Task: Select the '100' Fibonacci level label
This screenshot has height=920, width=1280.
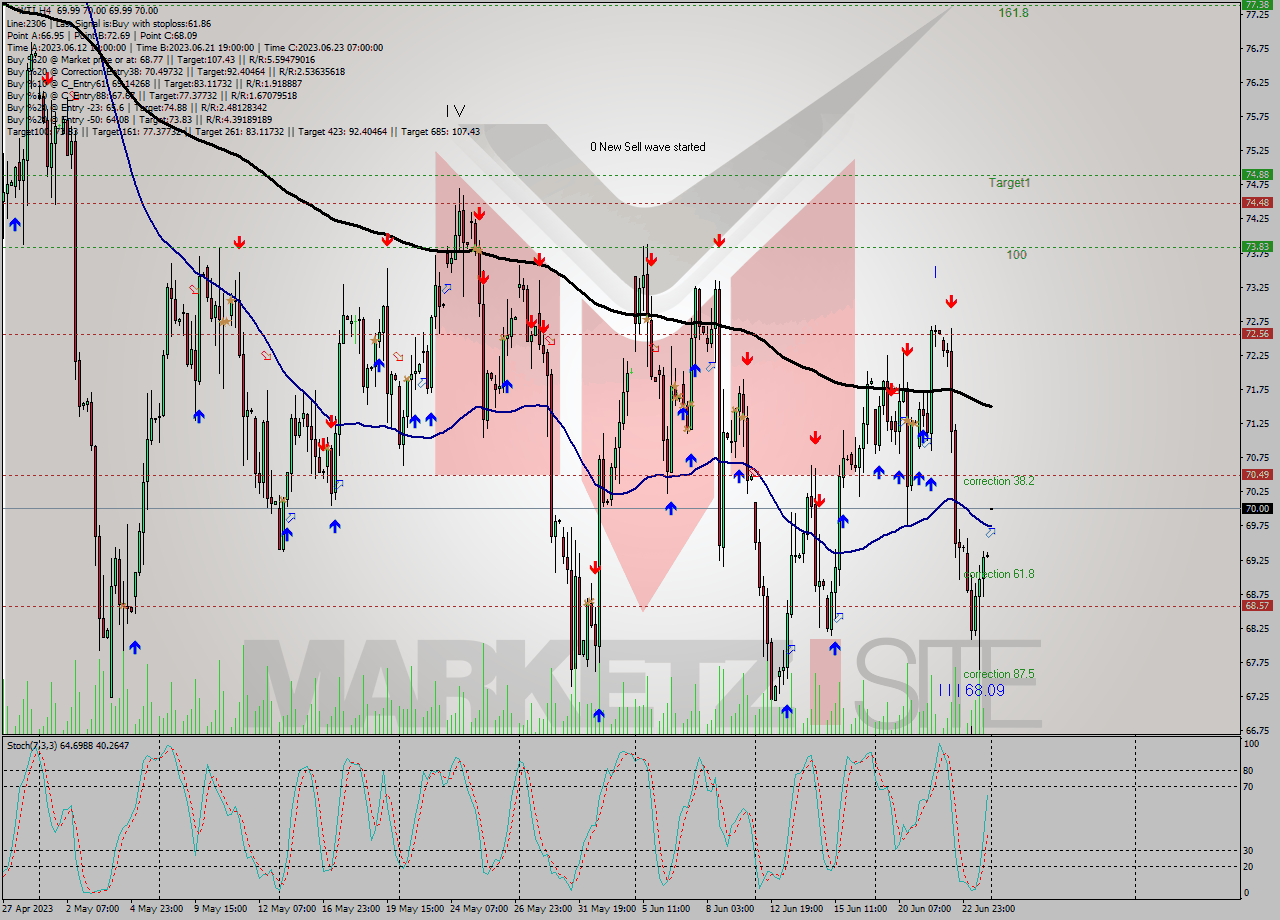Action: 1016,255
